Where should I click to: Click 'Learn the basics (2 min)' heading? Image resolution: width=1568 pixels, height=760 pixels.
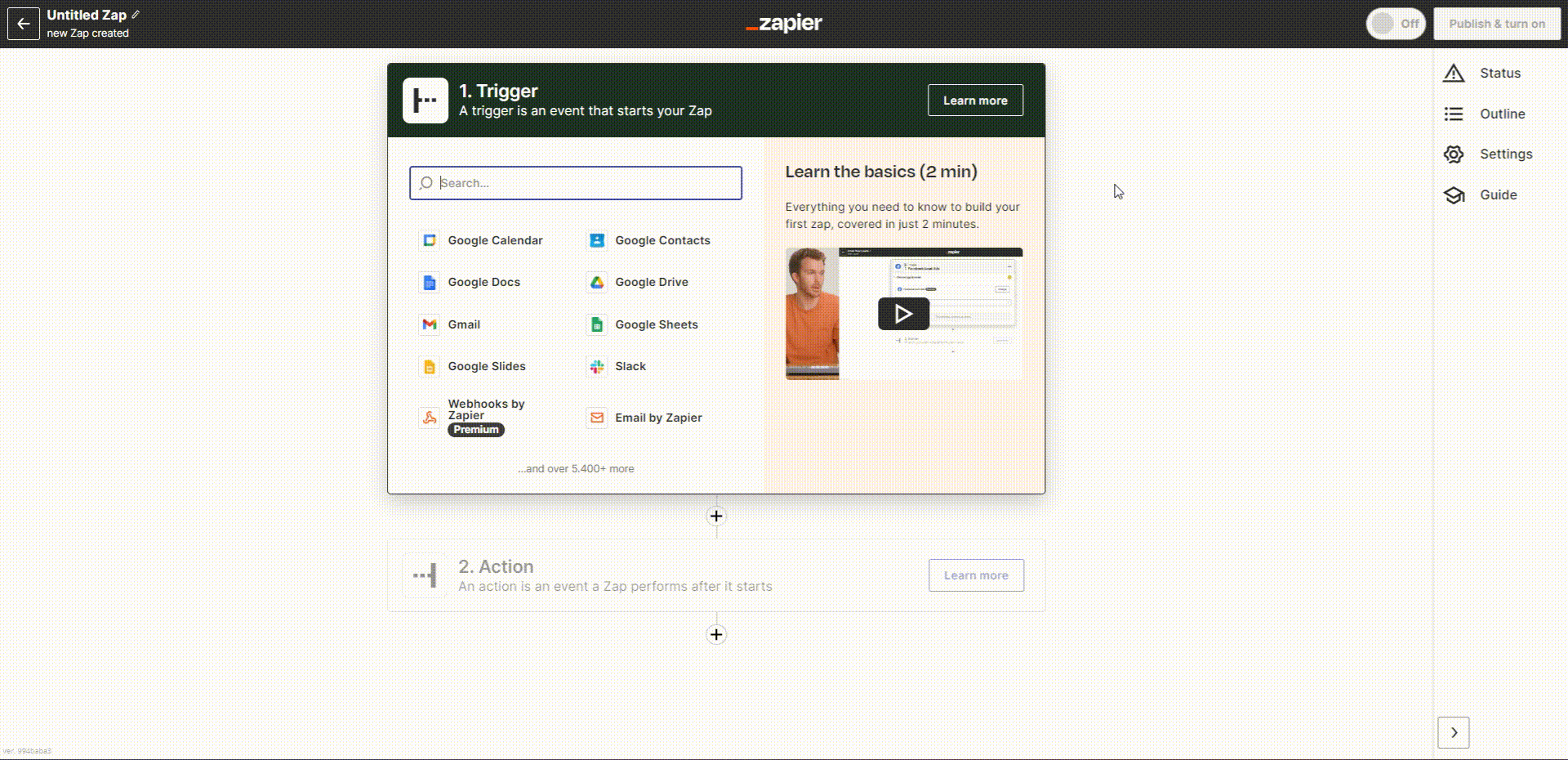coord(881,172)
